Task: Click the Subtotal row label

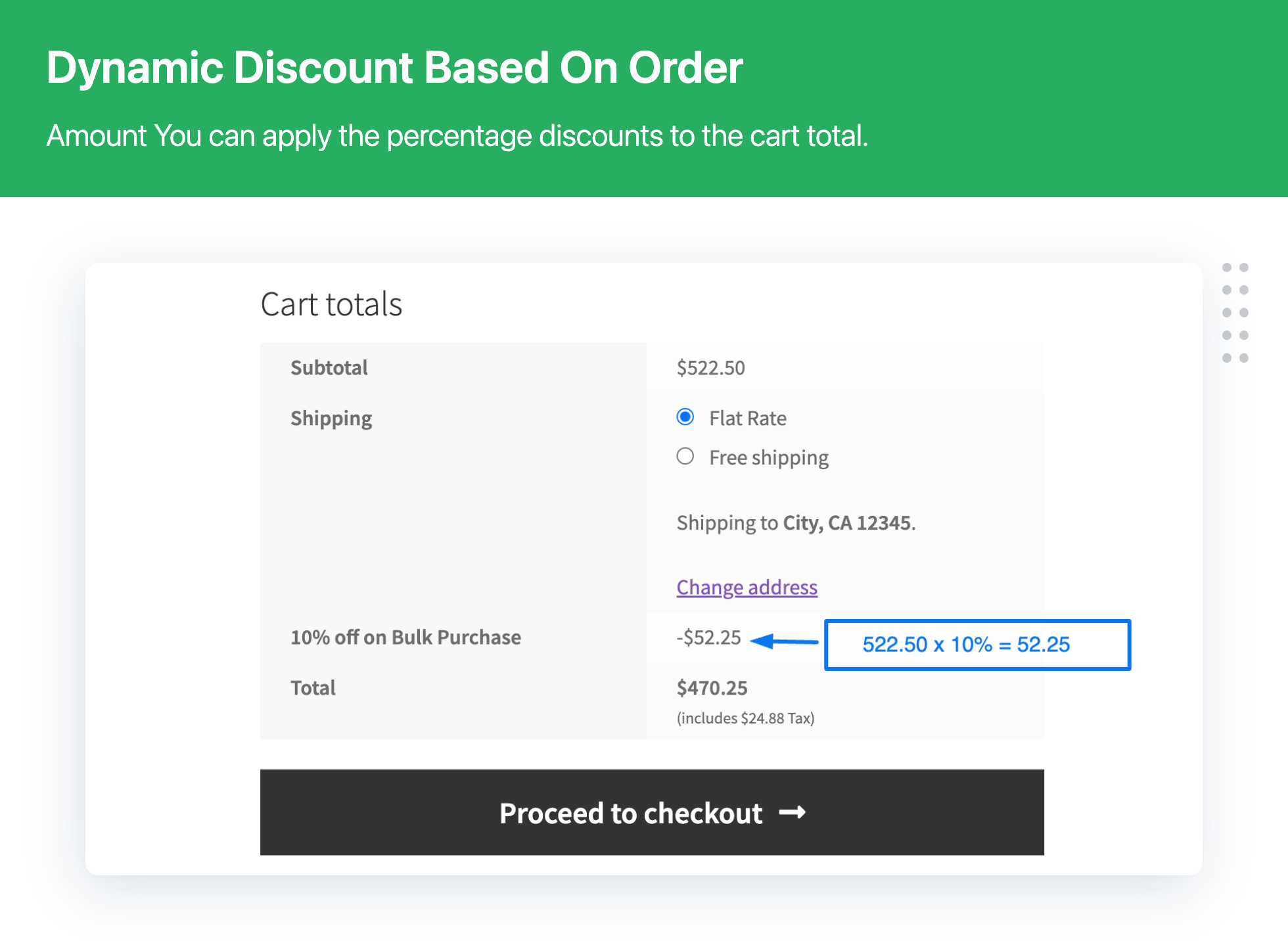Action: pyautogui.click(x=329, y=368)
